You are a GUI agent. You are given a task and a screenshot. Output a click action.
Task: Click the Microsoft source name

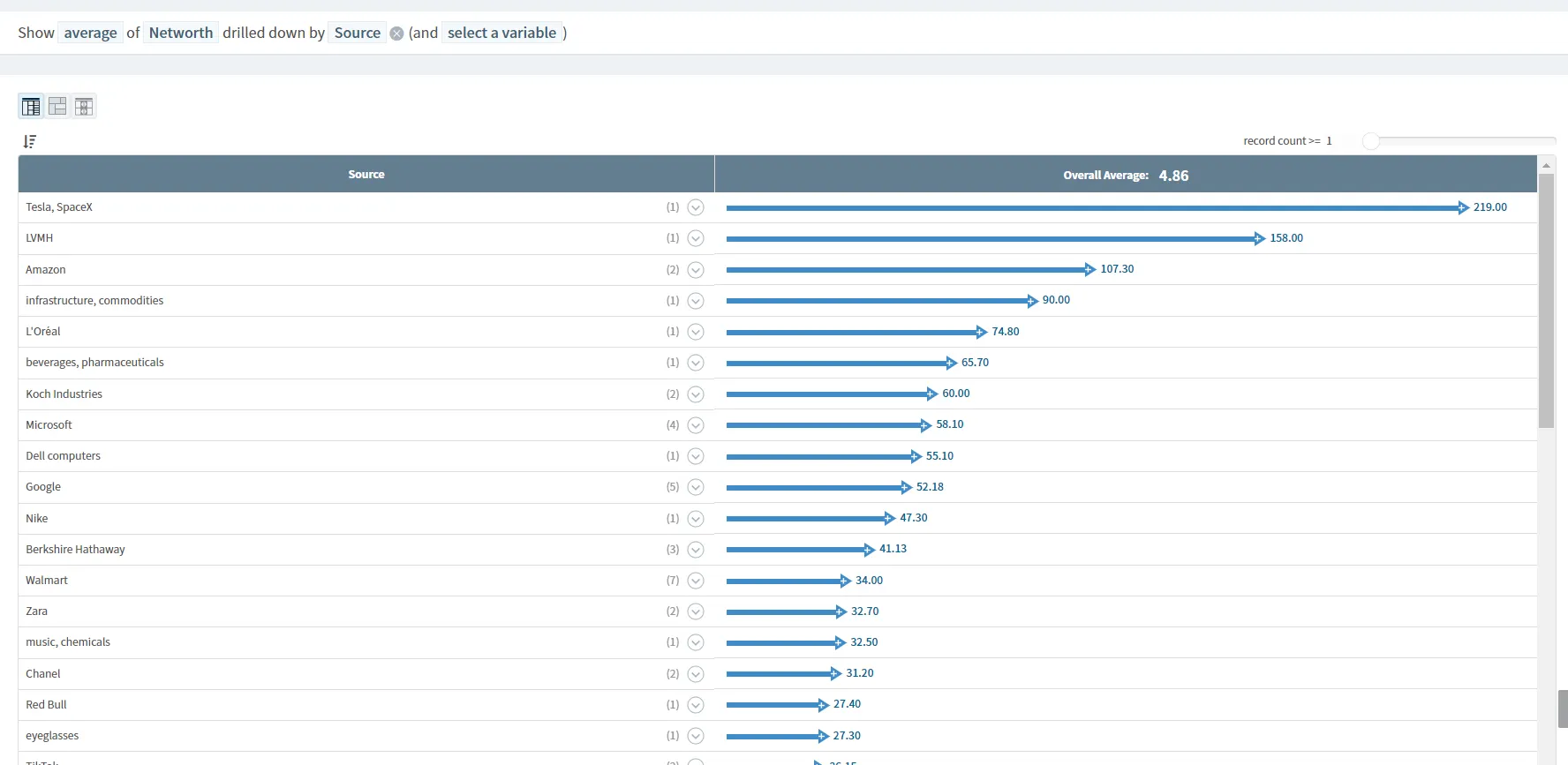[49, 425]
